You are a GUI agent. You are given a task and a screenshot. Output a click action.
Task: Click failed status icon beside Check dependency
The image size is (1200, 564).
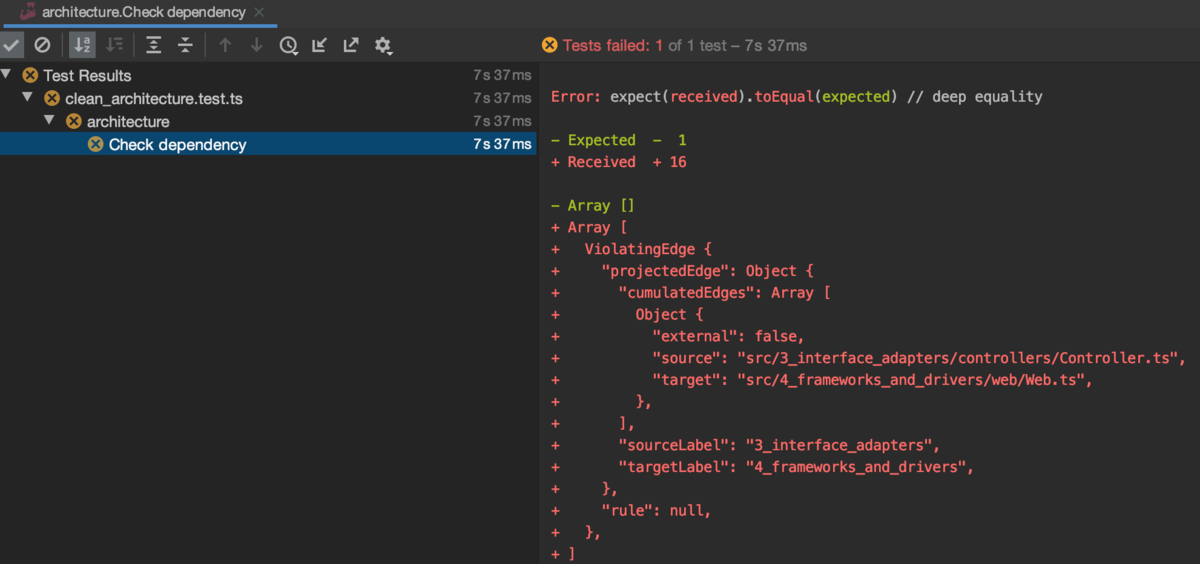pyautogui.click(x=95, y=144)
